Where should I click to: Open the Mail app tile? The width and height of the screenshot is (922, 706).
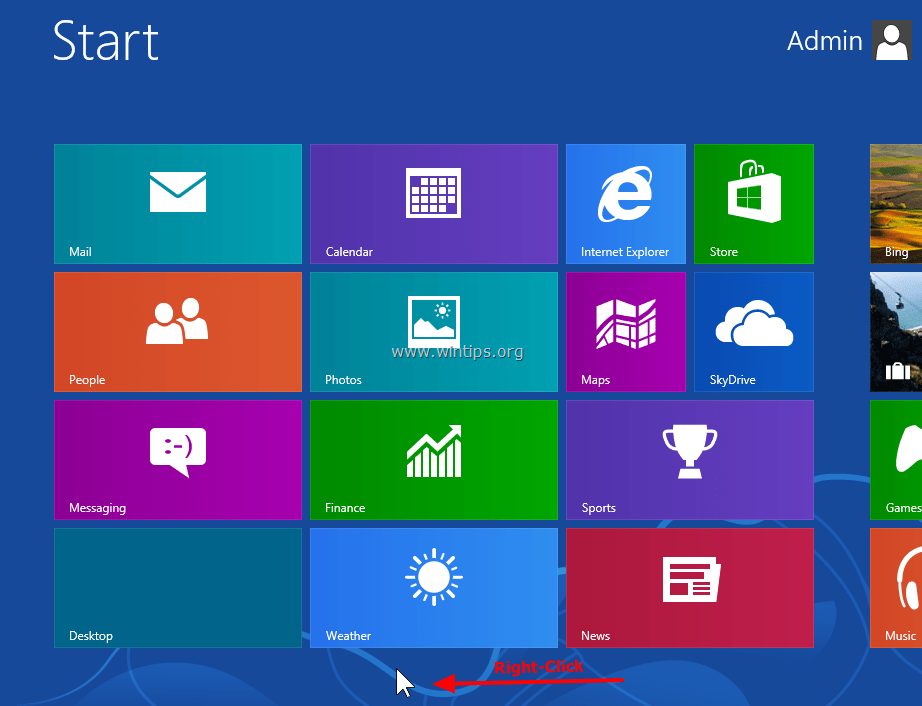[x=177, y=203]
